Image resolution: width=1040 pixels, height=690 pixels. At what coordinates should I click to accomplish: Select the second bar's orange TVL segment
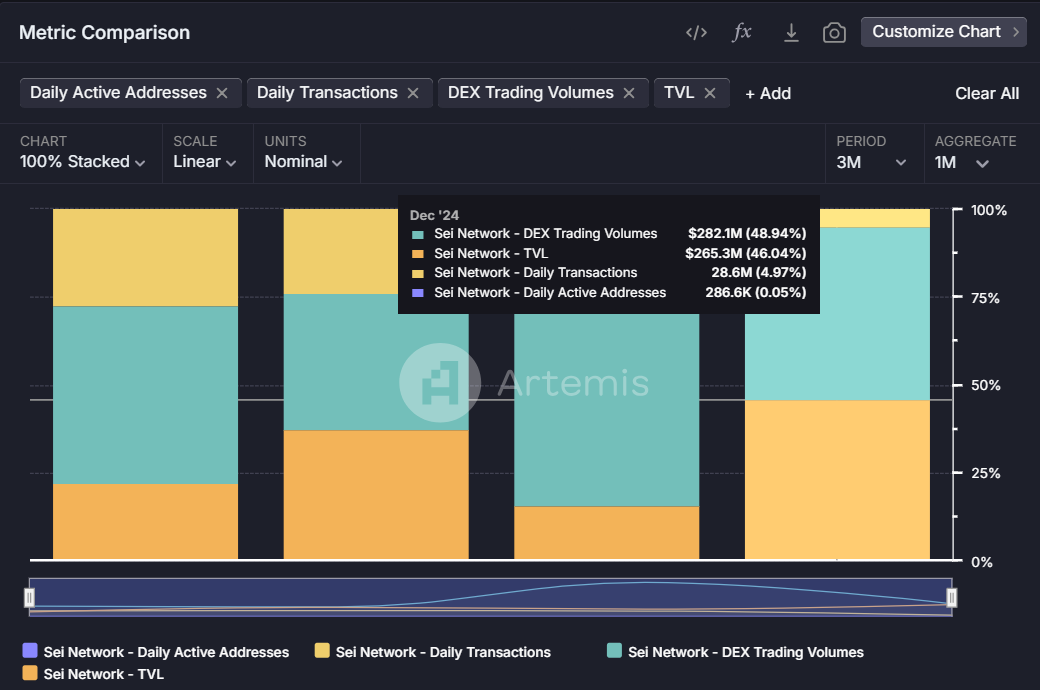pyautogui.click(x=376, y=495)
